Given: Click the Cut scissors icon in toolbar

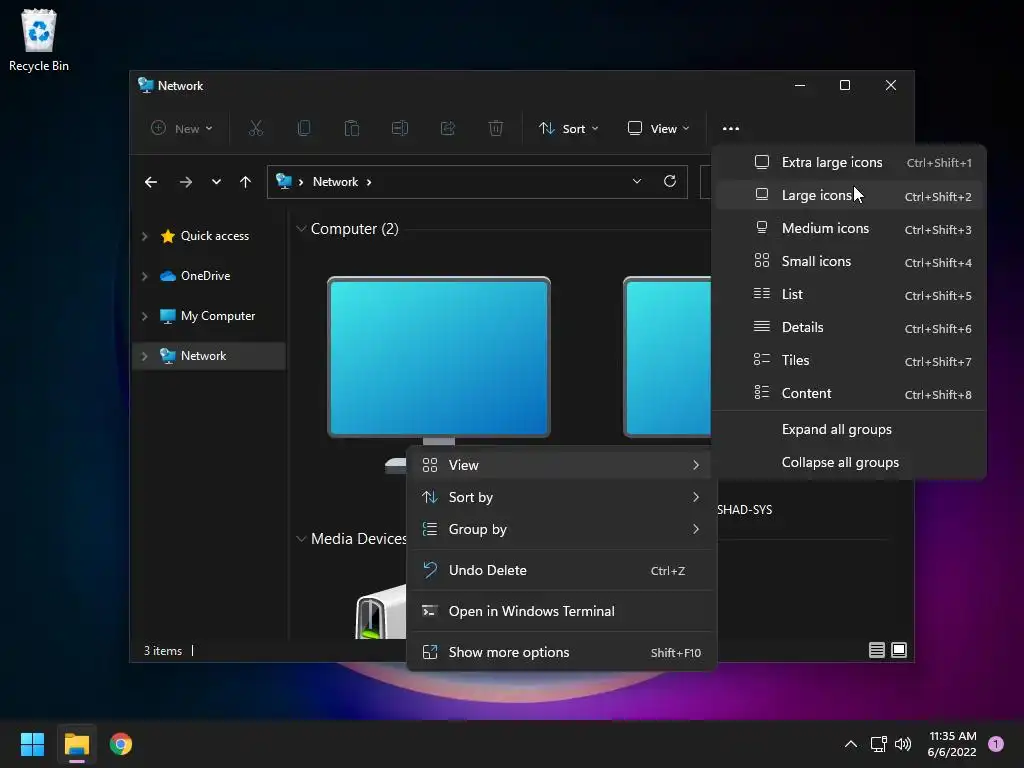Looking at the screenshot, I should coord(255,128).
